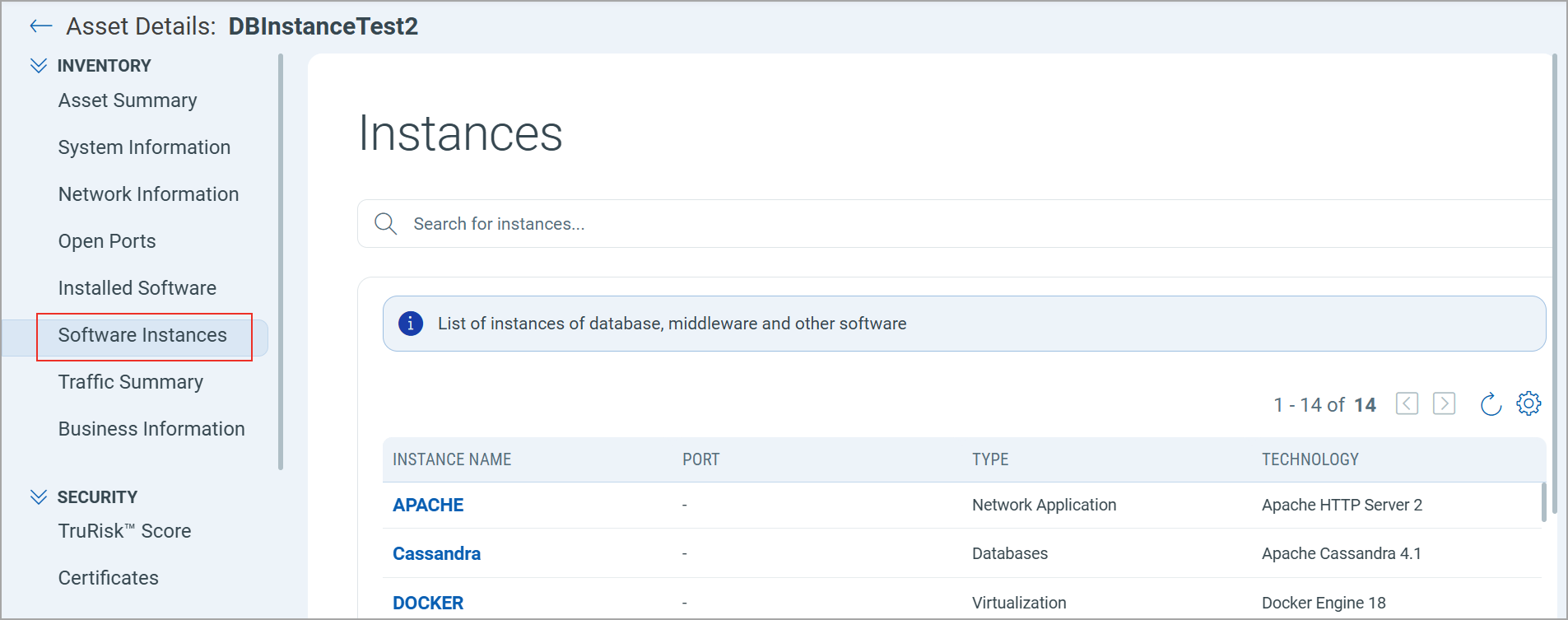Click 'Databases' type cell
Image resolution: width=1568 pixels, height=620 pixels.
[x=1010, y=553]
